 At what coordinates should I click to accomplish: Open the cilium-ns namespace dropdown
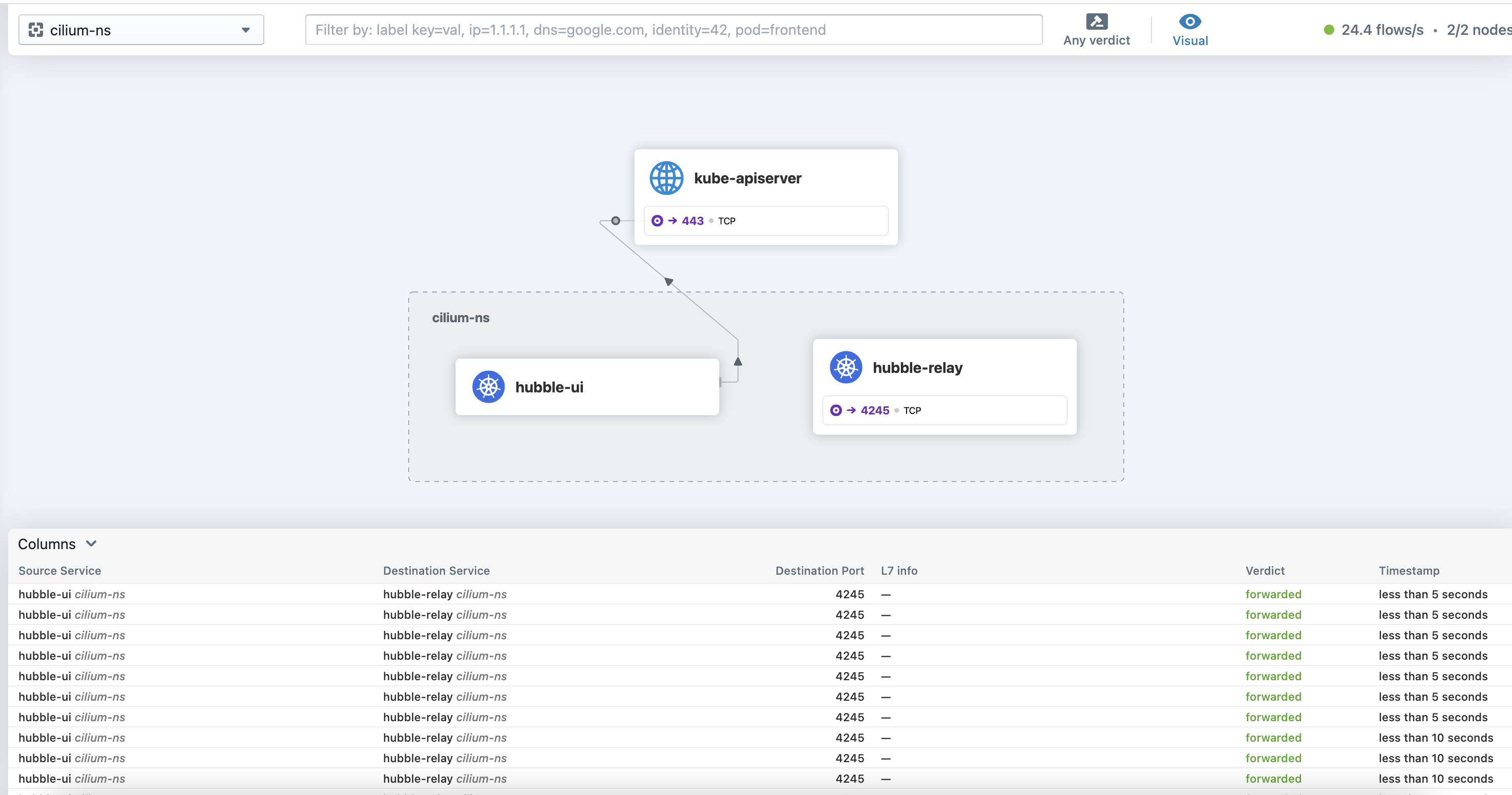pyautogui.click(x=141, y=30)
